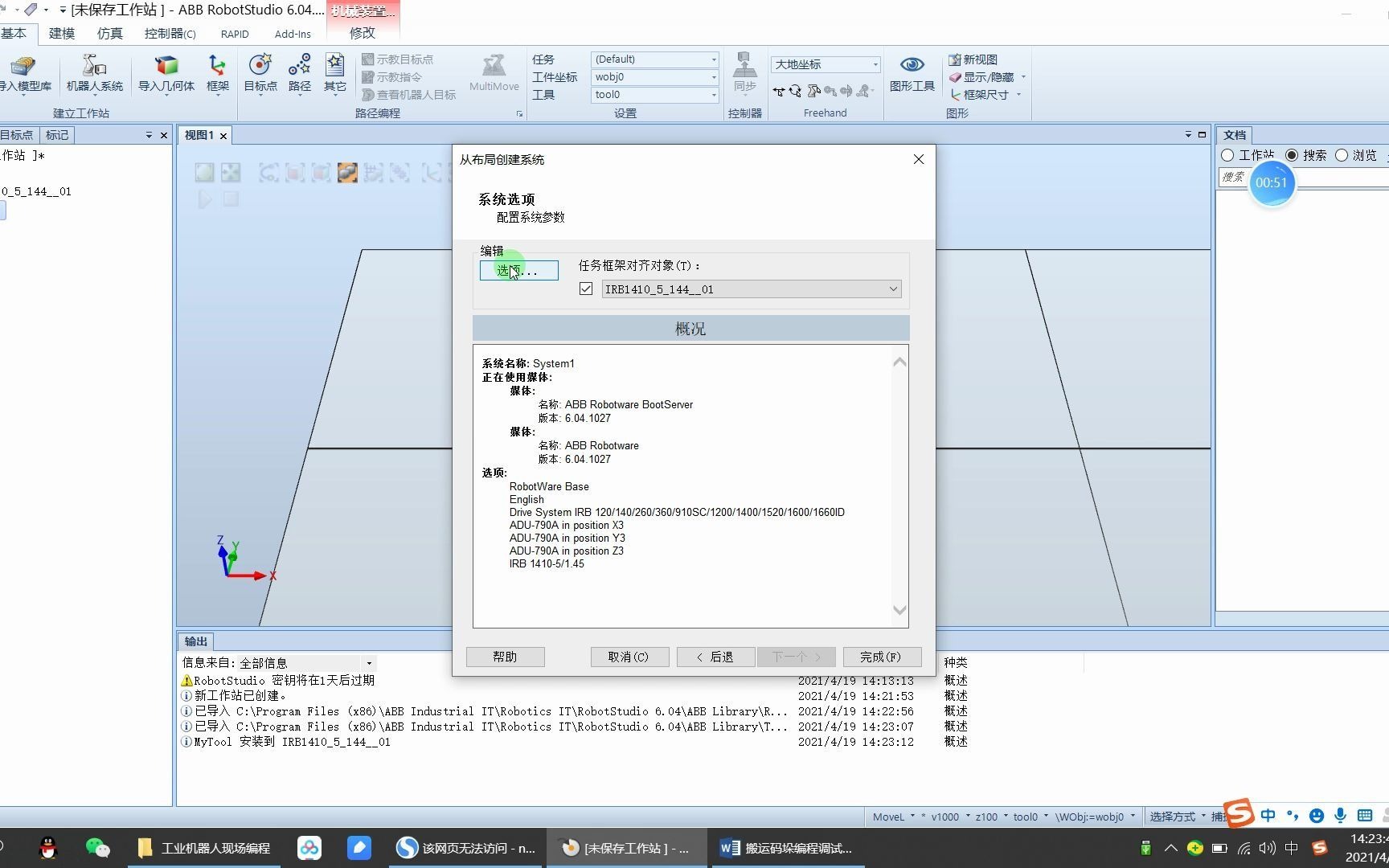Viewport: 1389px width, 868px height.
Task: Open the Import Model Library tool
Action: click(x=24, y=74)
